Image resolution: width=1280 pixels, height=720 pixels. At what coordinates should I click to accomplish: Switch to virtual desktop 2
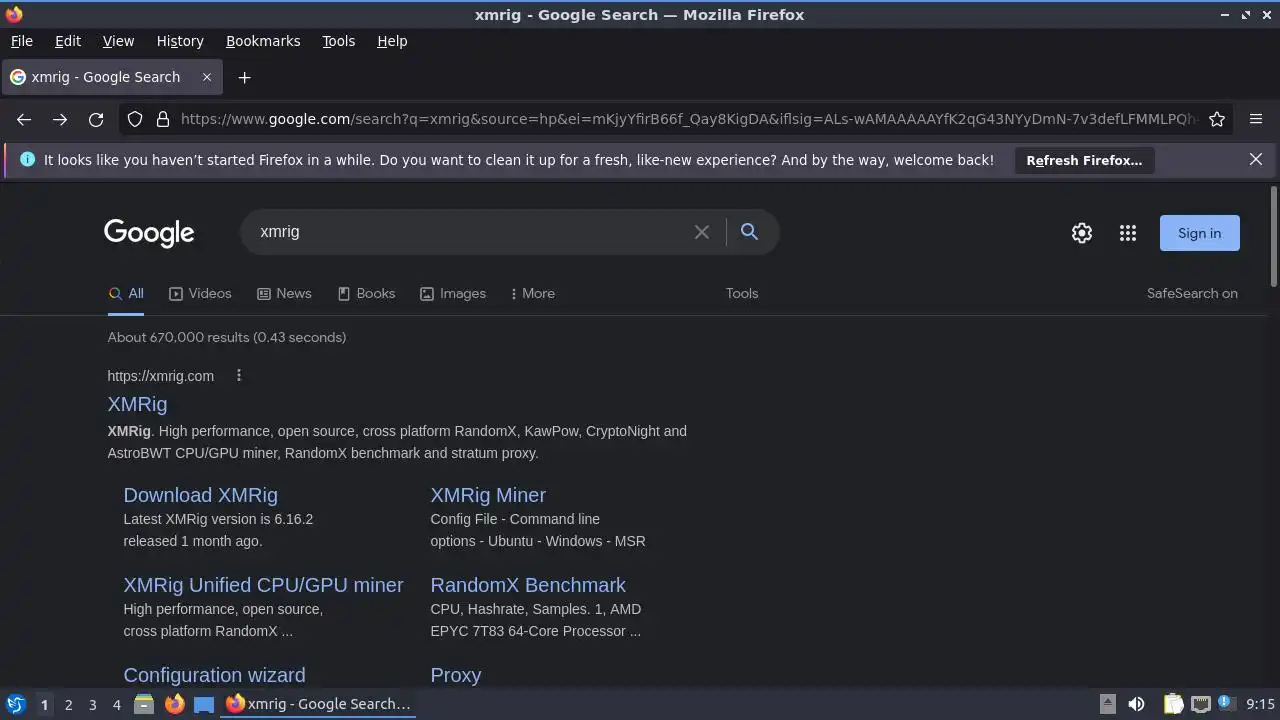click(x=68, y=704)
